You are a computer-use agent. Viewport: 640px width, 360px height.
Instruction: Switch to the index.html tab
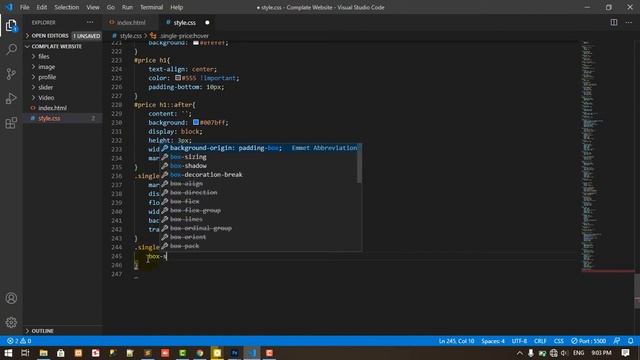tap(131, 22)
